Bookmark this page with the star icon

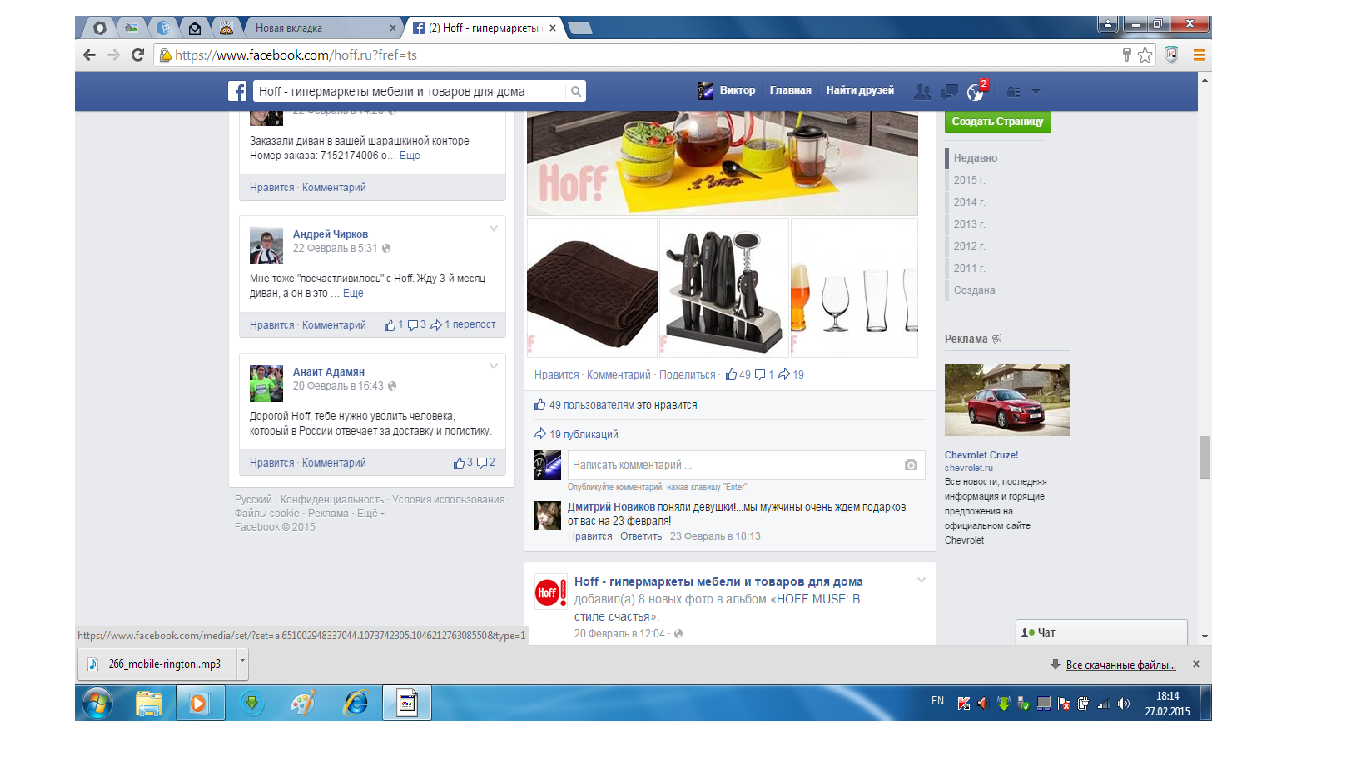click(x=1145, y=55)
